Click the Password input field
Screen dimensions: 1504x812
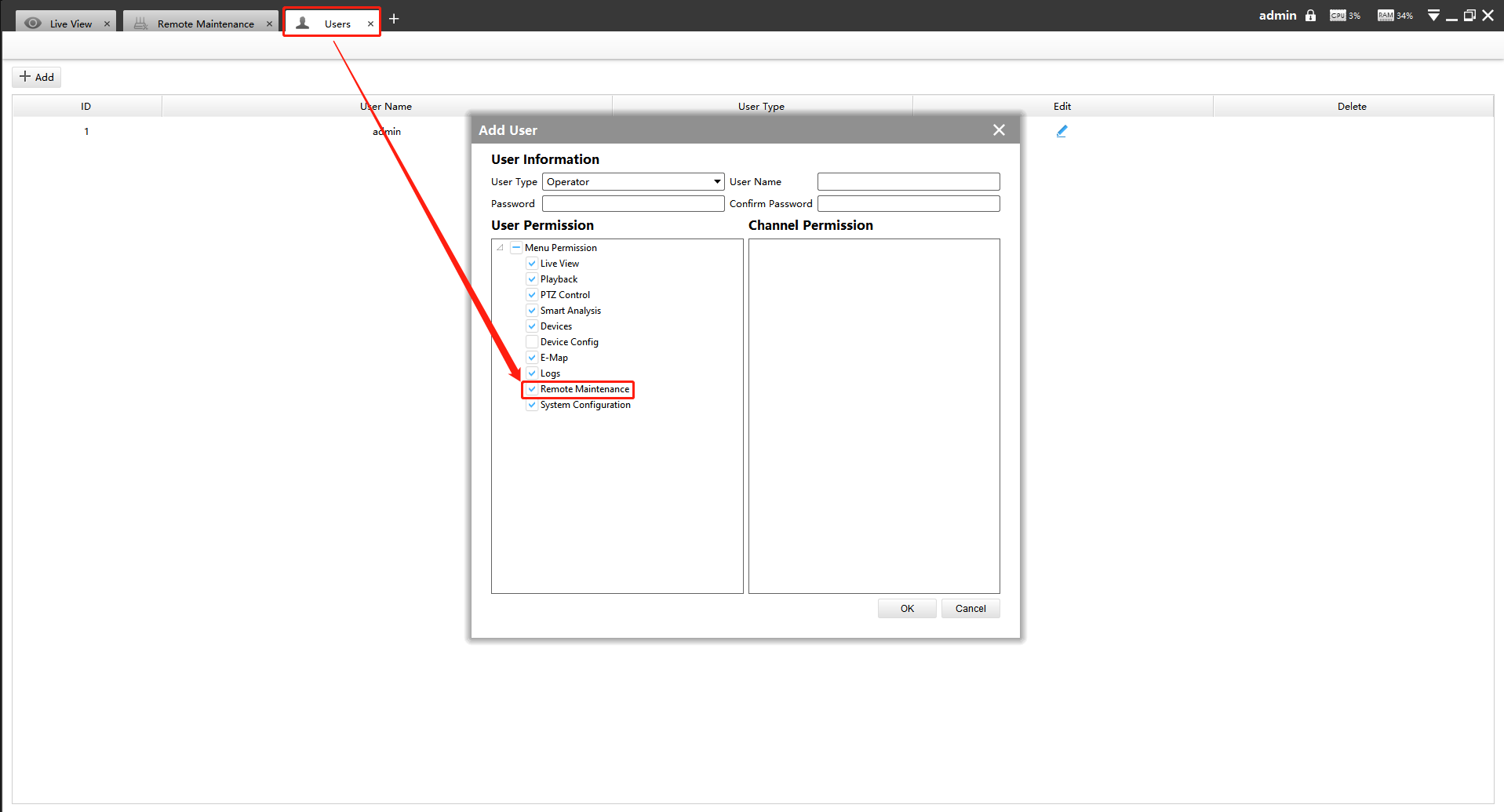(x=632, y=204)
